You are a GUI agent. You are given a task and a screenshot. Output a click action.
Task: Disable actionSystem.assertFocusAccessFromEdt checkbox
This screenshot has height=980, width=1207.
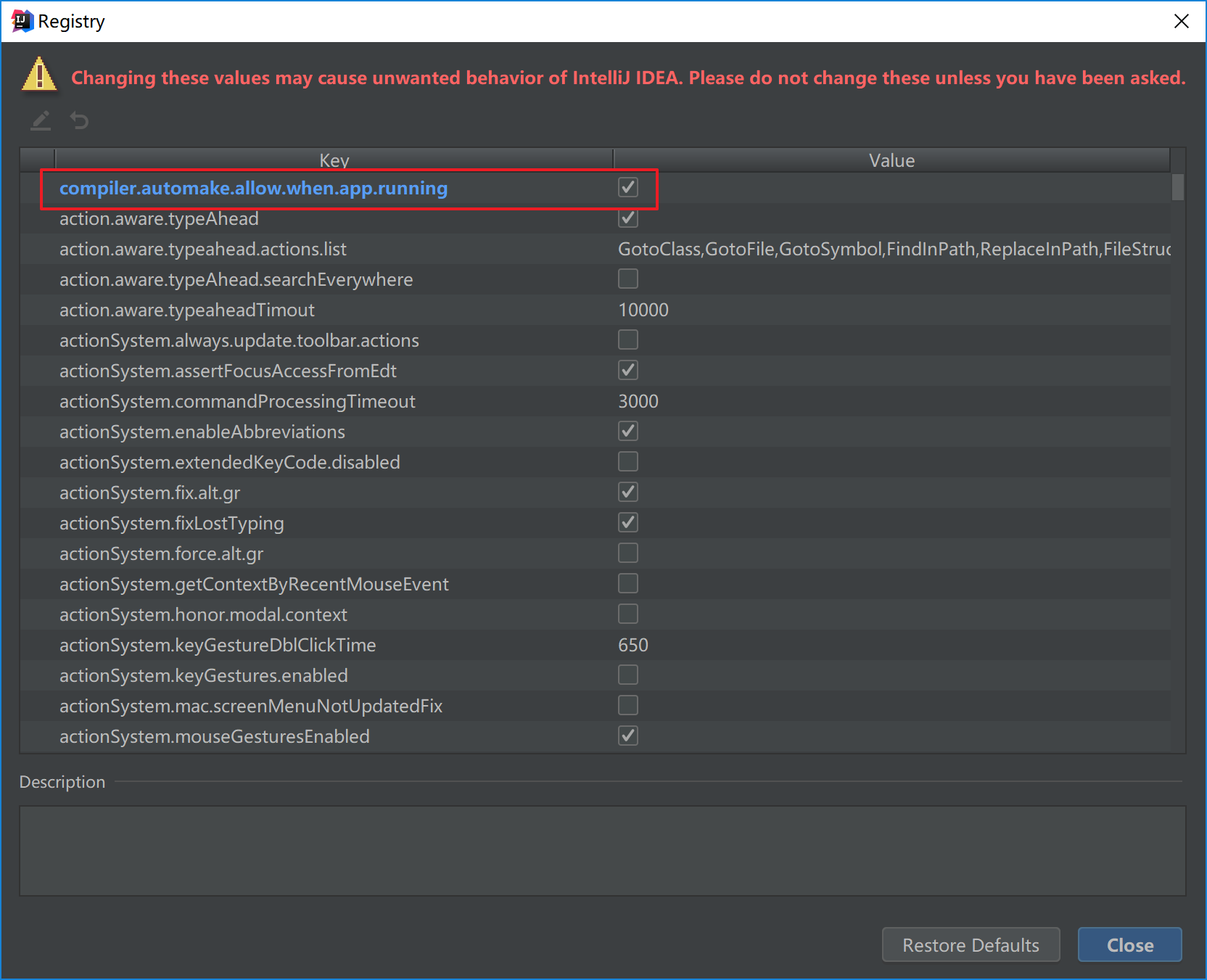pyautogui.click(x=628, y=371)
